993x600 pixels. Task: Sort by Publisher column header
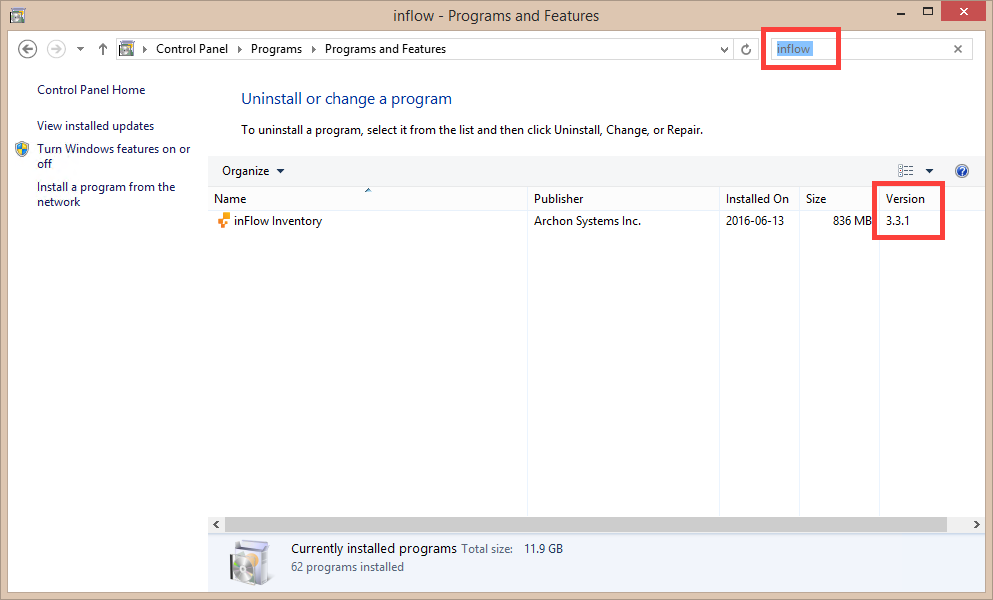point(623,199)
